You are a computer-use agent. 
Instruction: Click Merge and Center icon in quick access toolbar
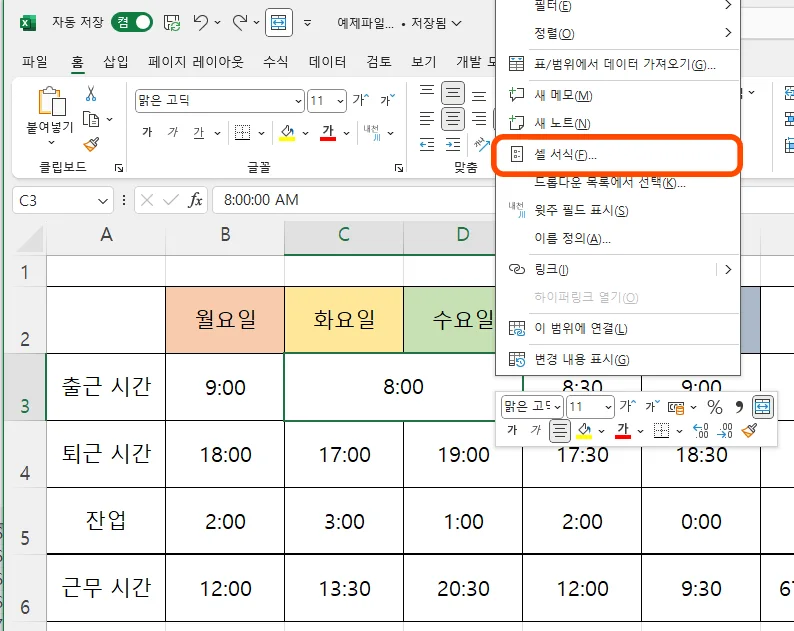pos(279,23)
